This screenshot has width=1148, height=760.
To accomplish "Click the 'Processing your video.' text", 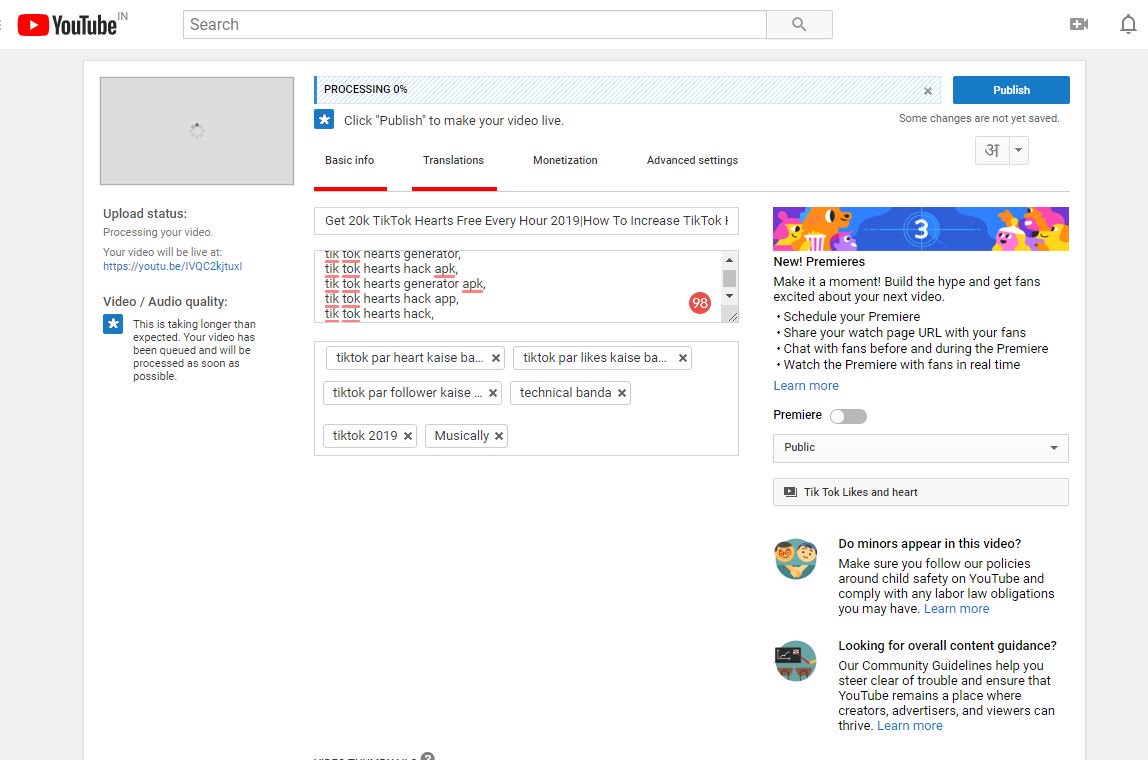I will point(158,232).
